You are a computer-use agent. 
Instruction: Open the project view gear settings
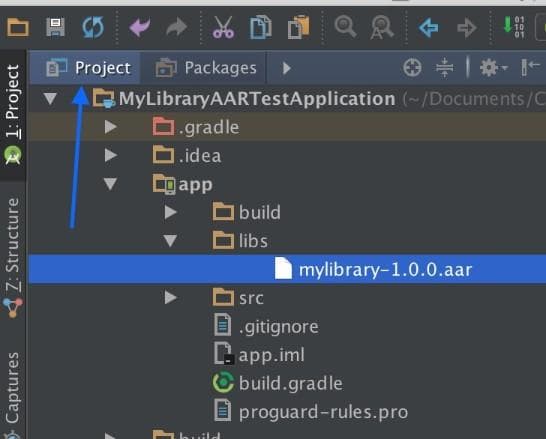[x=493, y=67]
